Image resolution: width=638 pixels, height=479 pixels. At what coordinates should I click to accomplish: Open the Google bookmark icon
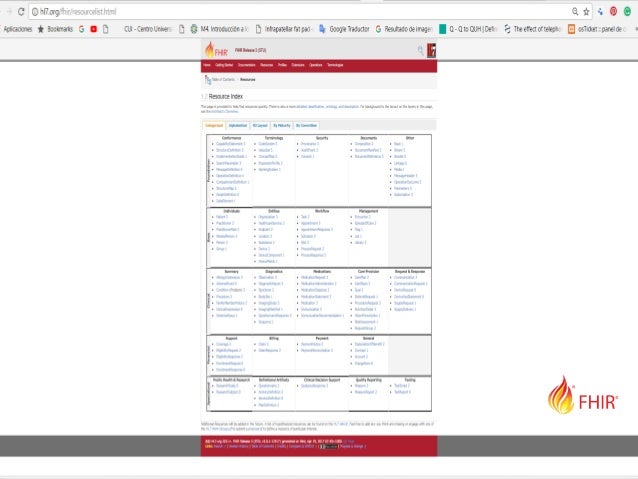point(81,29)
